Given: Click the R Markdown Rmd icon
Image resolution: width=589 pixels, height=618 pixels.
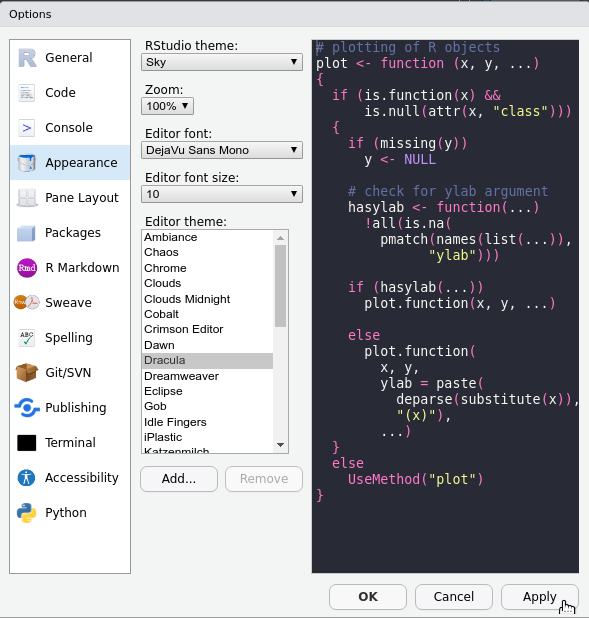Looking at the screenshot, I should 27,268.
